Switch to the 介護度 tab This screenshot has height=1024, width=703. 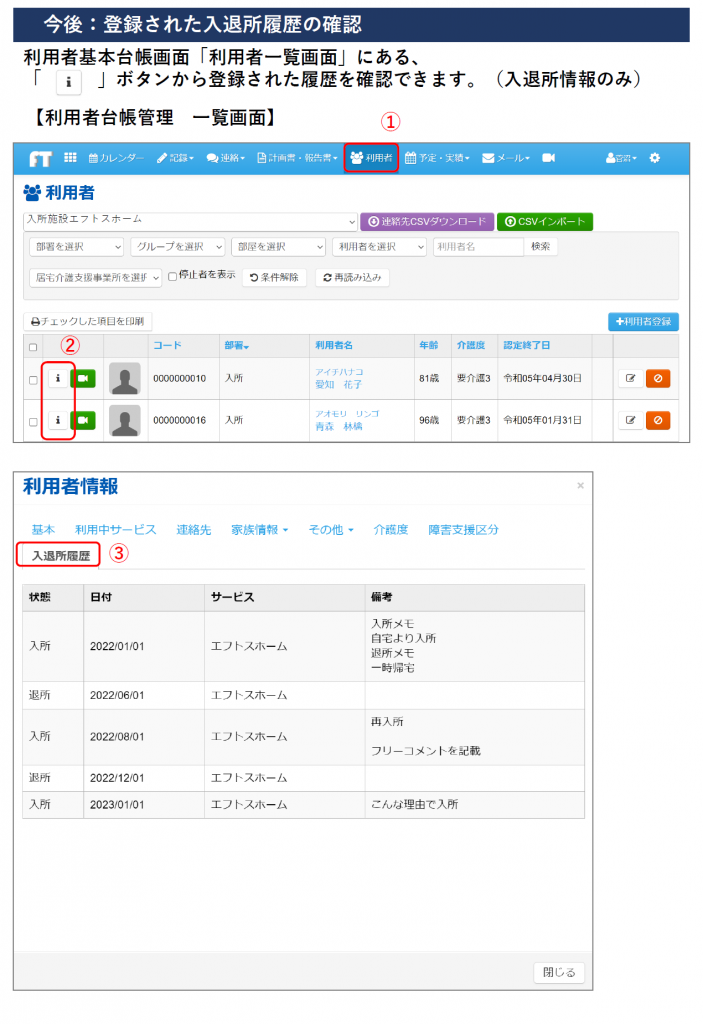tap(391, 530)
